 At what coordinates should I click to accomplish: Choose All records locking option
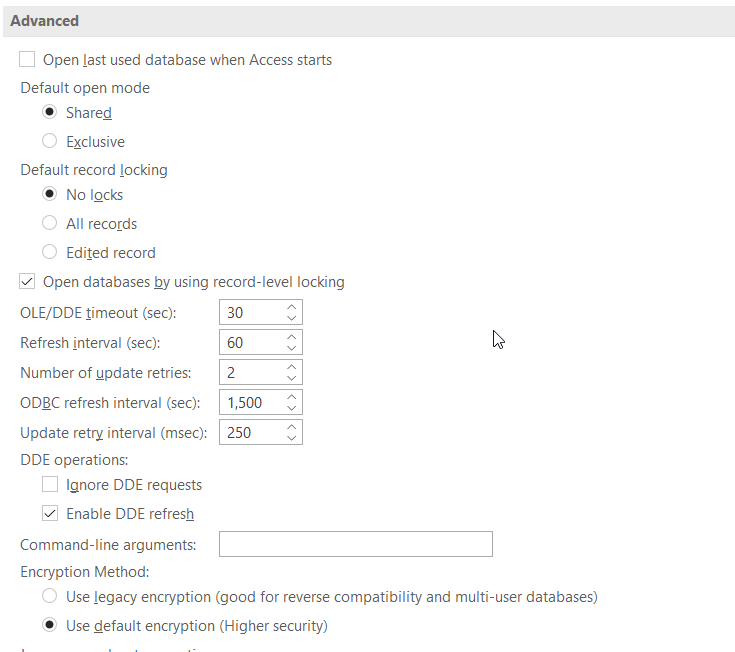coord(50,224)
